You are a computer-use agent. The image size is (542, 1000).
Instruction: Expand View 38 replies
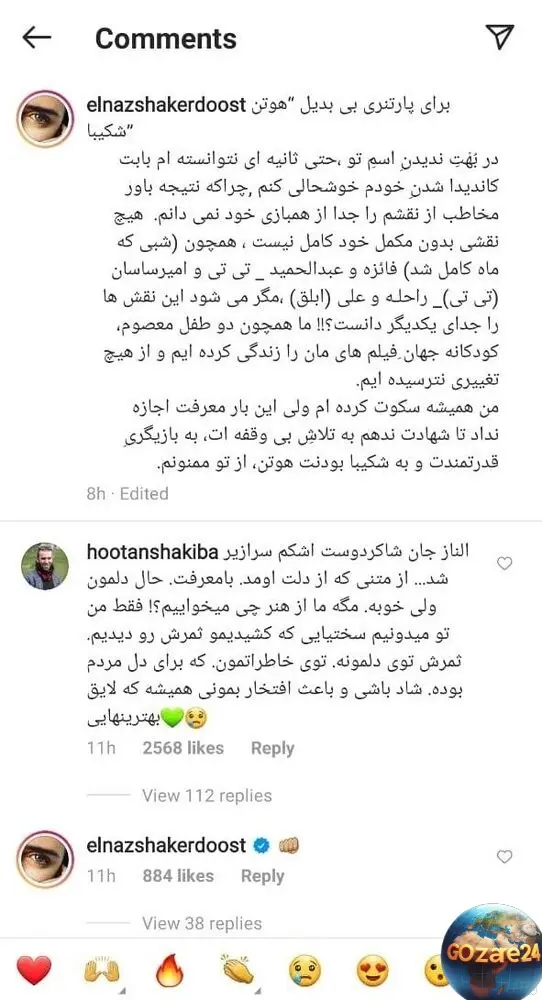point(201,923)
